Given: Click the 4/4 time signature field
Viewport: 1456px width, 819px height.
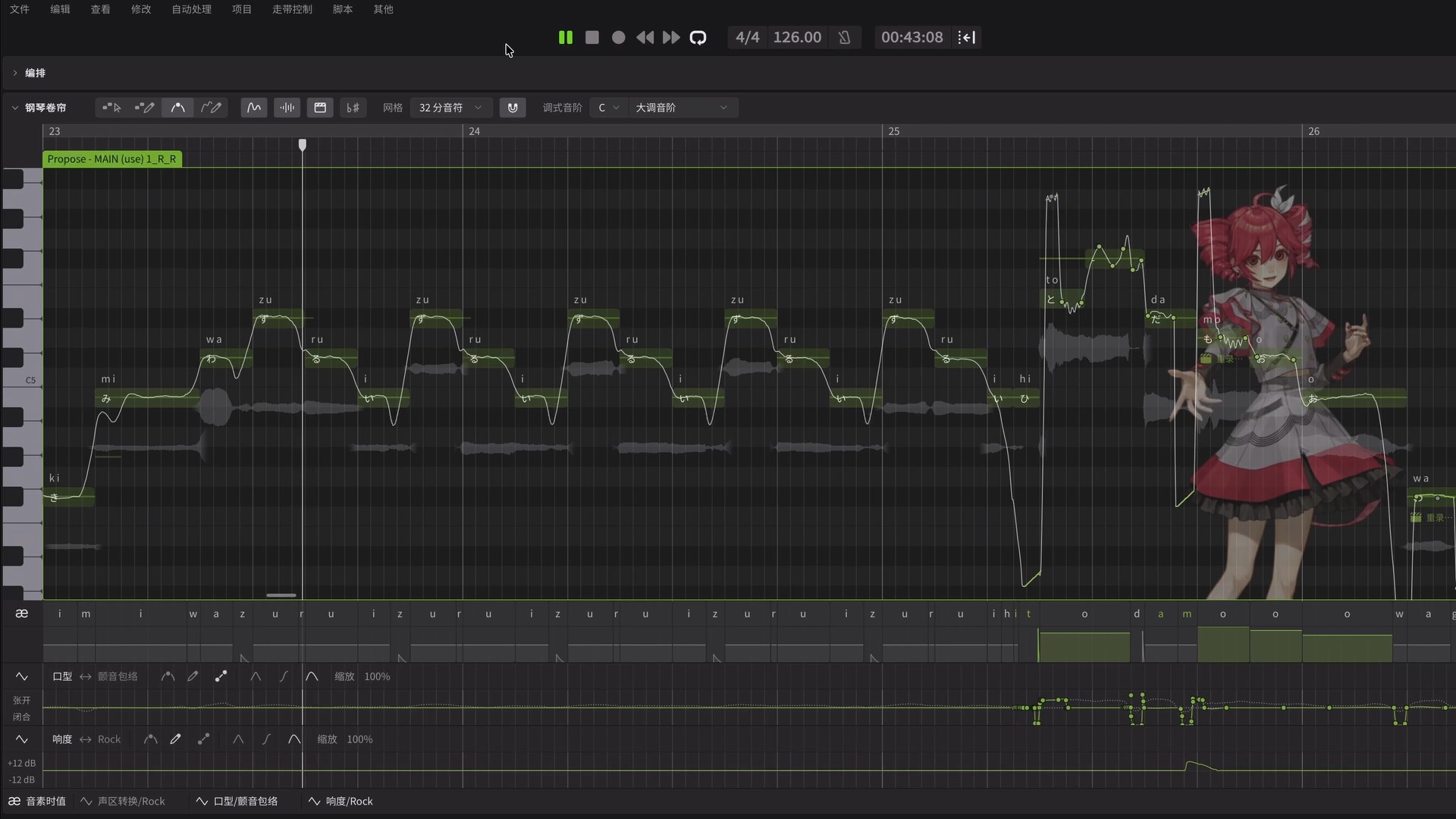Looking at the screenshot, I should point(747,37).
